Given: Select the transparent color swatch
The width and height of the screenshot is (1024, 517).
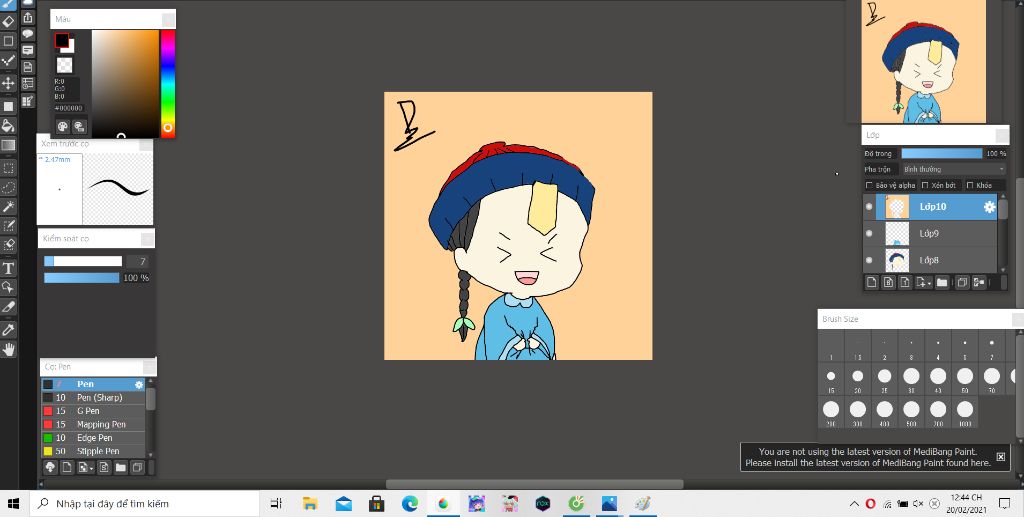Looking at the screenshot, I should pyautogui.click(x=64, y=65).
